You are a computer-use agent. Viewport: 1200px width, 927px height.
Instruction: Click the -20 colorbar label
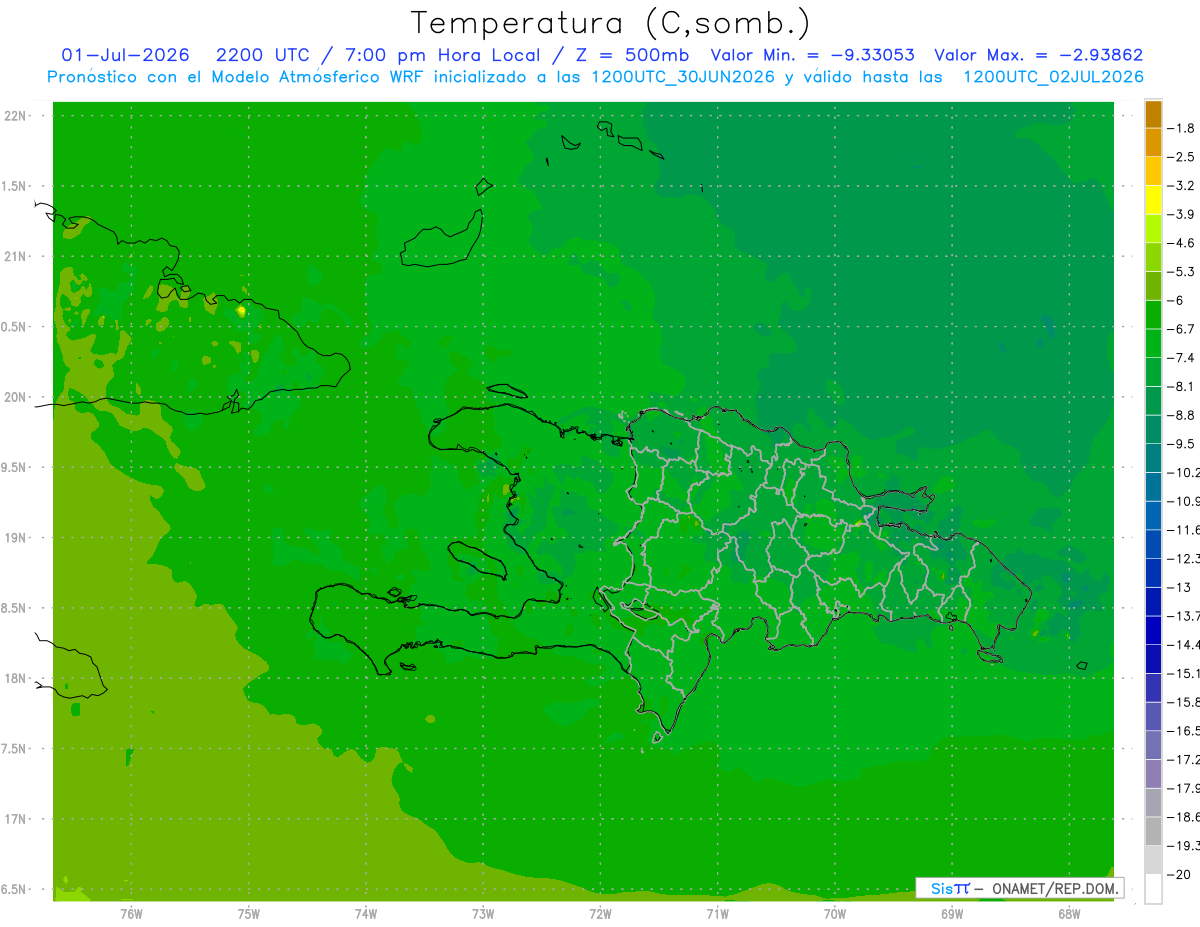coord(1178,875)
